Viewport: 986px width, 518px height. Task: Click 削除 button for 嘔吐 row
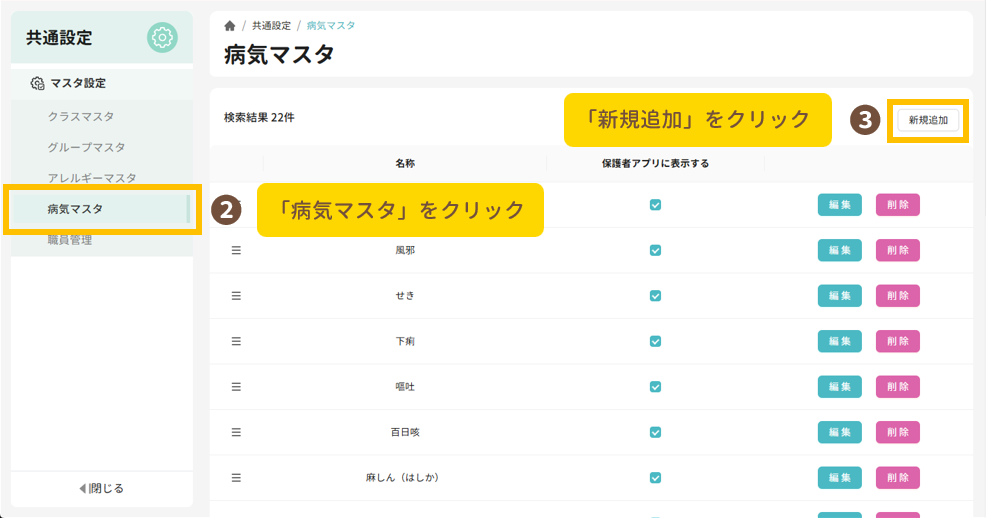point(897,387)
